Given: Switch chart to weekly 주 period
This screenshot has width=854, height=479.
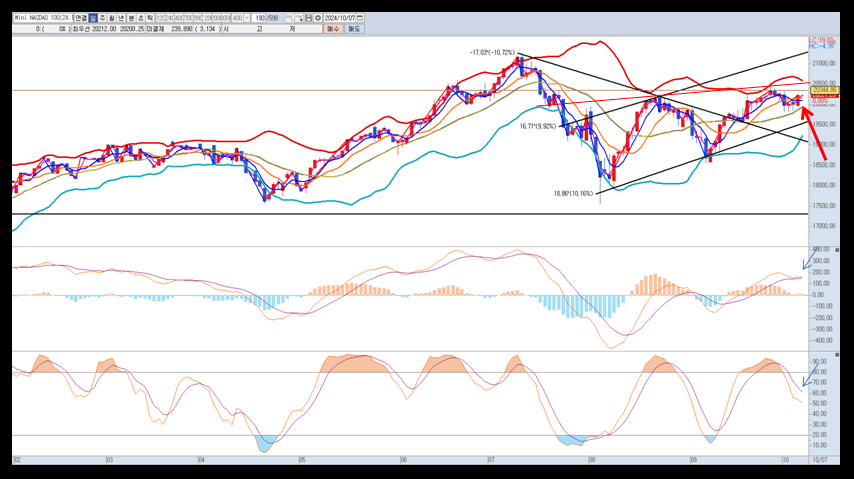Looking at the screenshot, I should click(x=102, y=18).
